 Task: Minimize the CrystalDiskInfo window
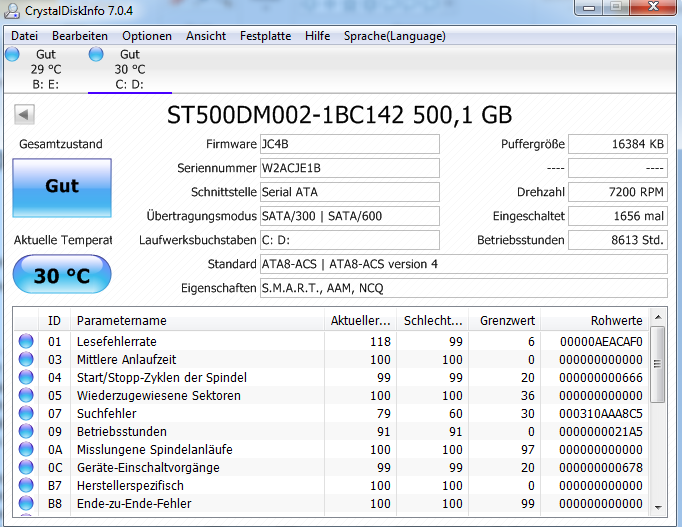(x=589, y=7)
